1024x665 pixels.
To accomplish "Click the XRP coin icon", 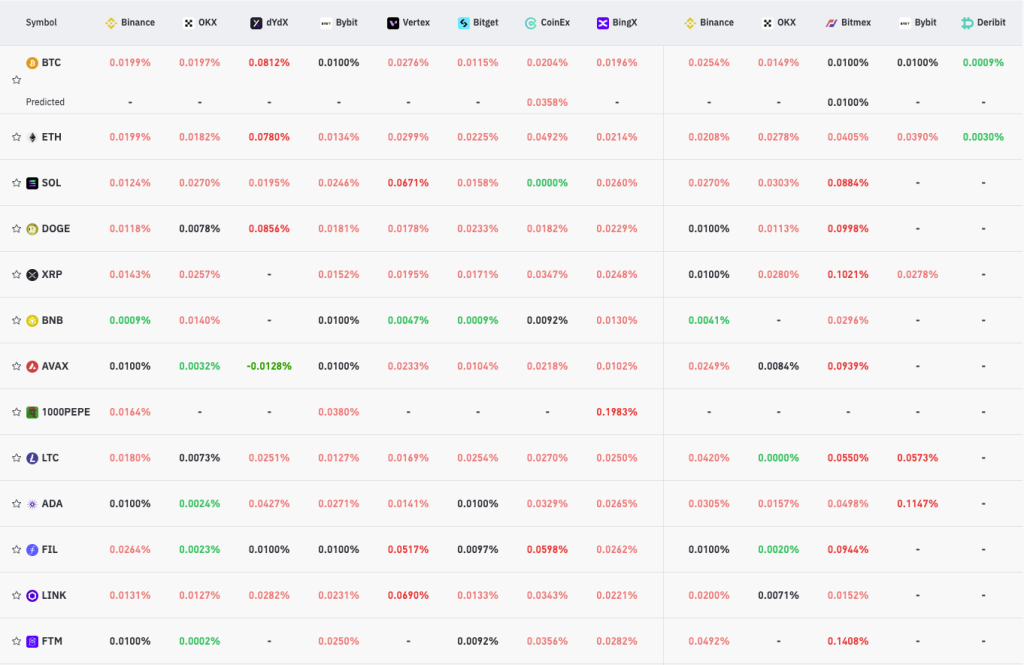I will click(x=32, y=274).
